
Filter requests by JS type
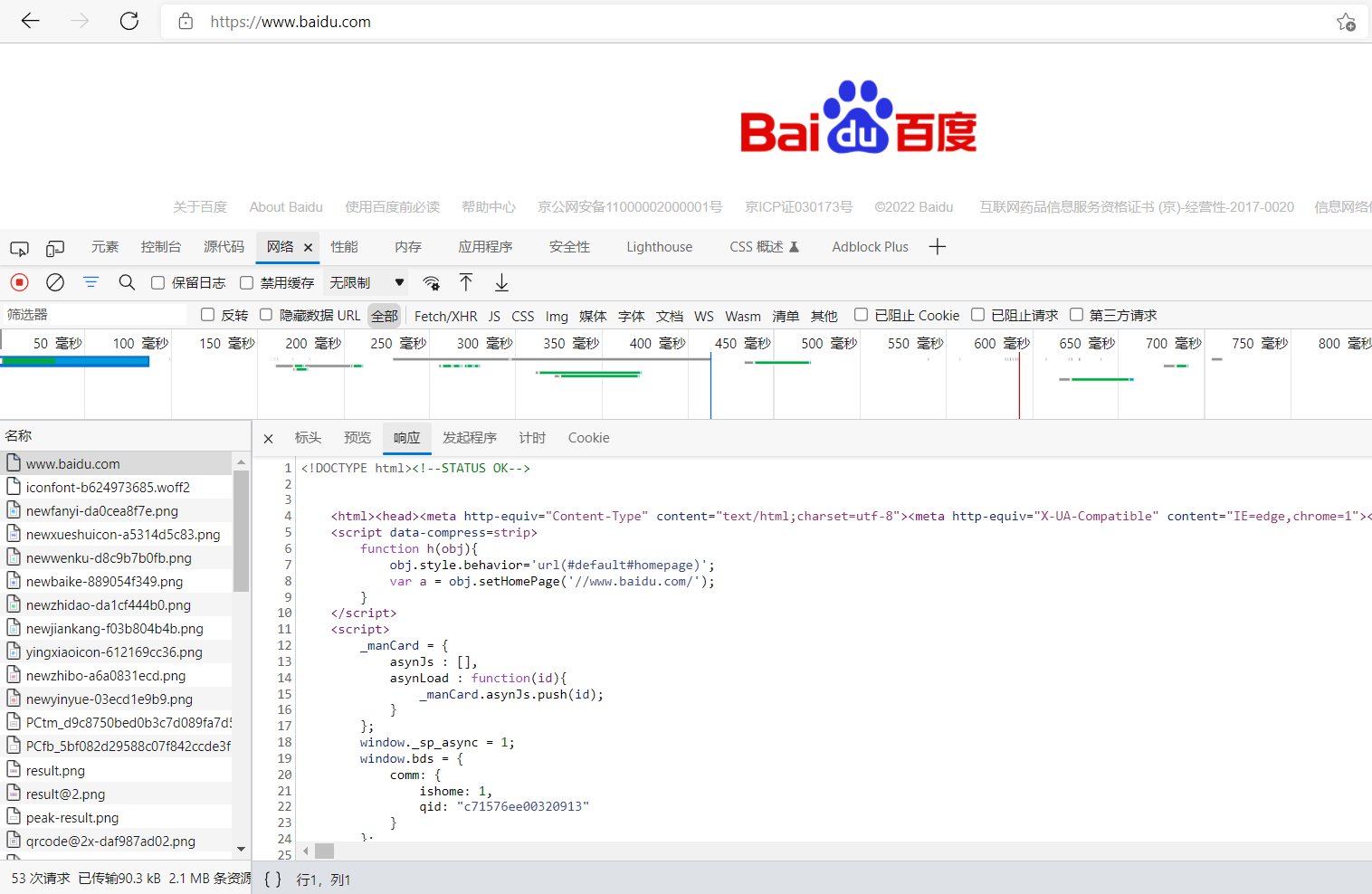494,316
